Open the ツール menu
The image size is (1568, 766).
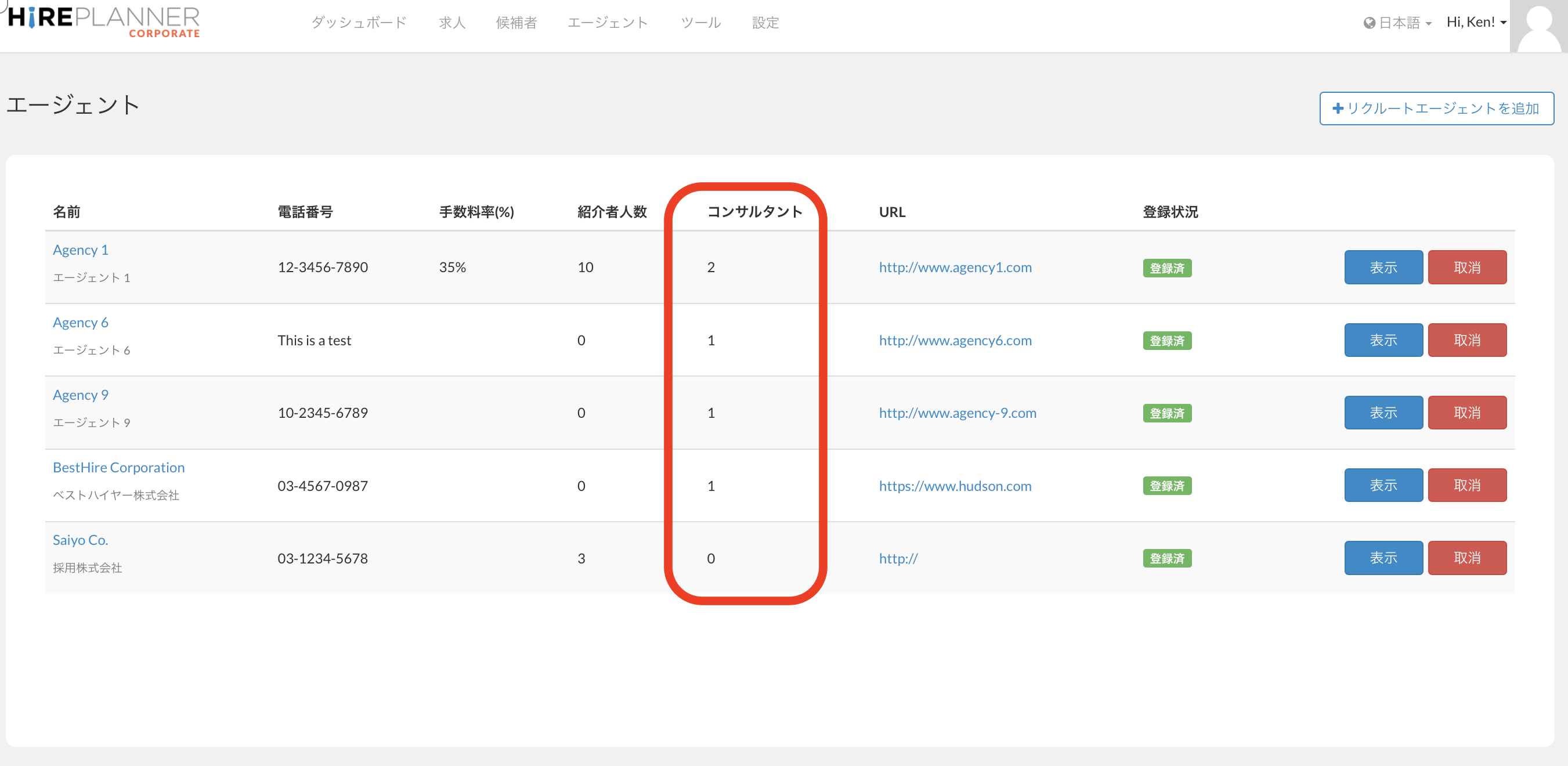700,23
